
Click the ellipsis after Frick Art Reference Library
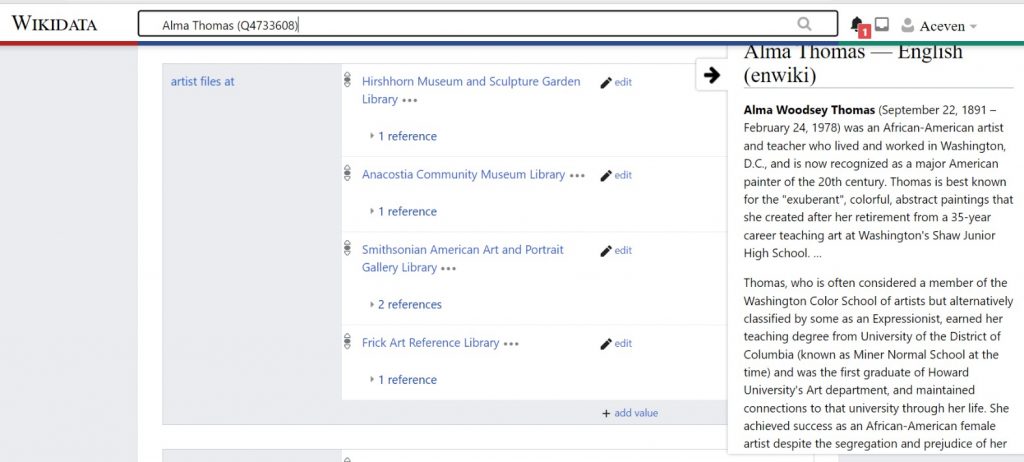click(x=511, y=344)
